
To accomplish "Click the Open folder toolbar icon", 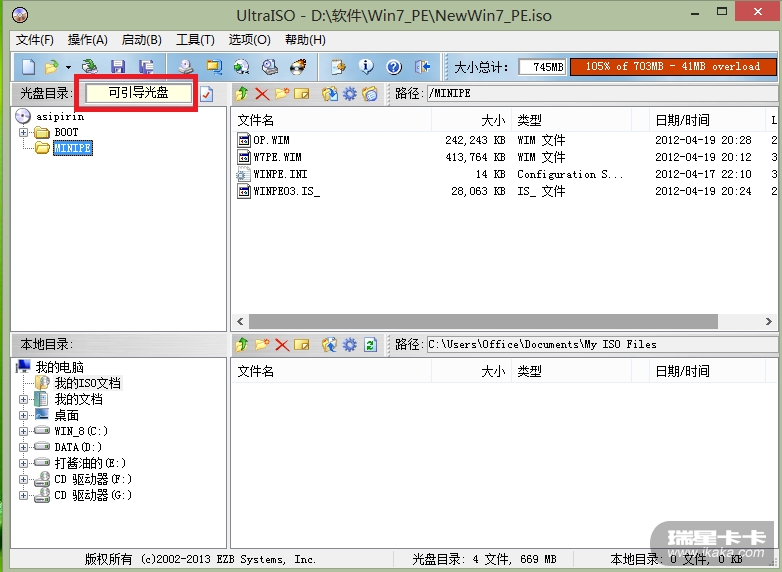I will (x=51, y=66).
